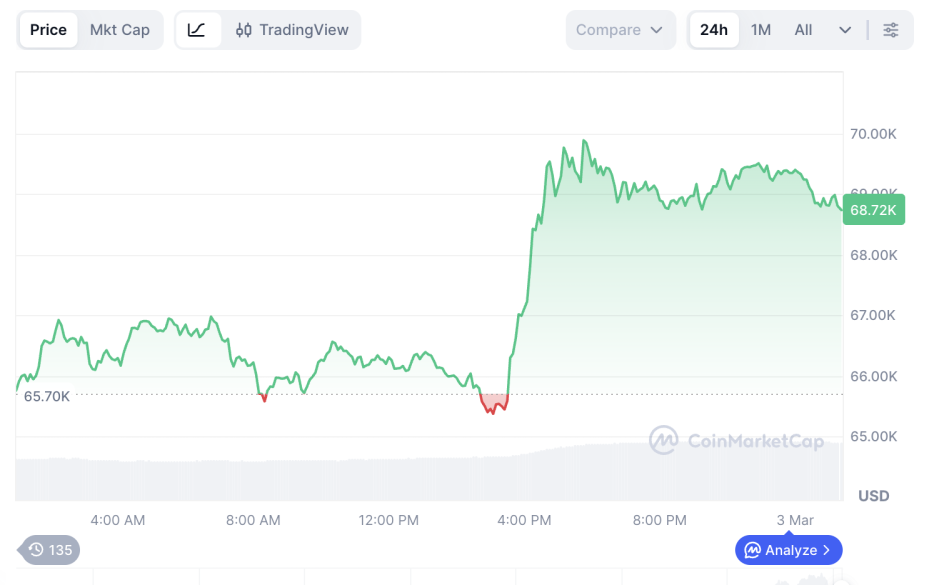Screen dimensions: 934x585
Task: Click the 3 Mar date axis label
Action: pyautogui.click(x=795, y=520)
